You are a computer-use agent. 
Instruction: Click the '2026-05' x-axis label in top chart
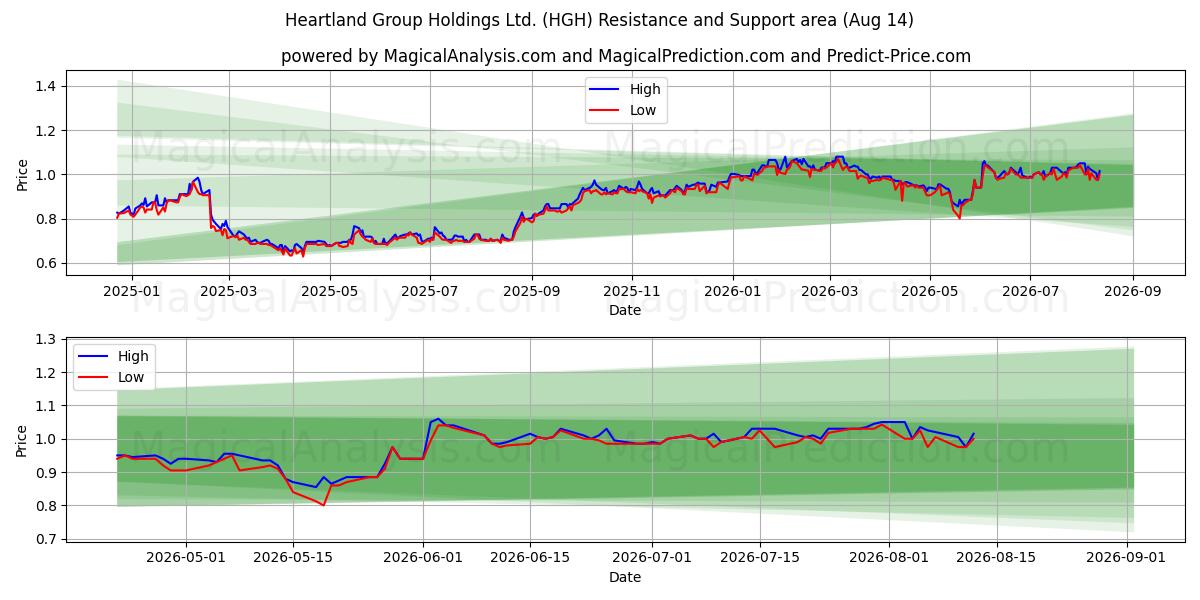929,291
